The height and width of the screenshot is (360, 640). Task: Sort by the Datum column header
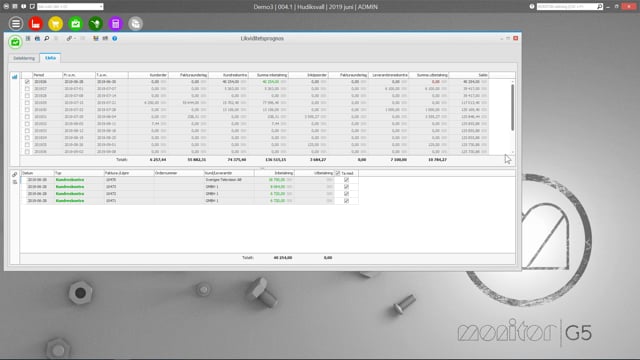[38, 173]
